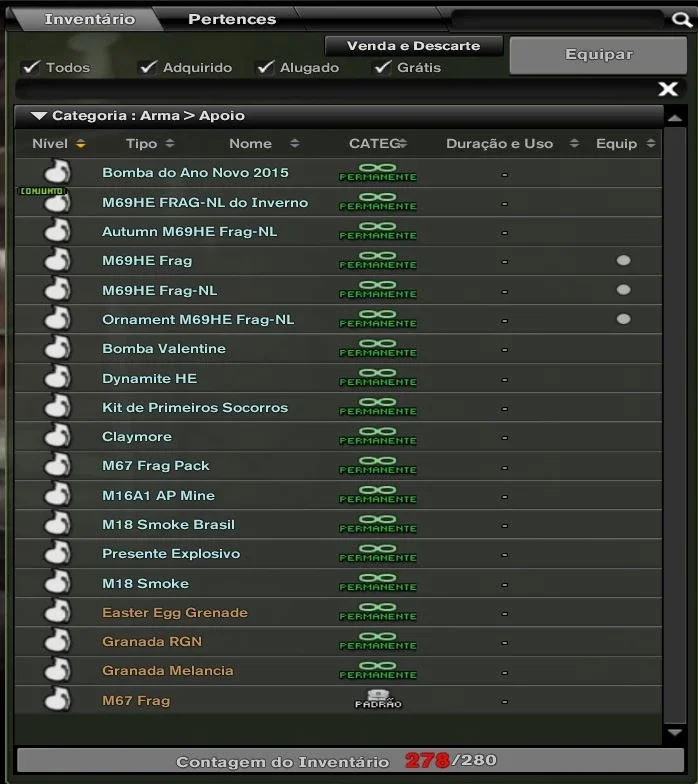Toggle the Todos filter checkbox
This screenshot has width=698, height=784.
[32, 66]
